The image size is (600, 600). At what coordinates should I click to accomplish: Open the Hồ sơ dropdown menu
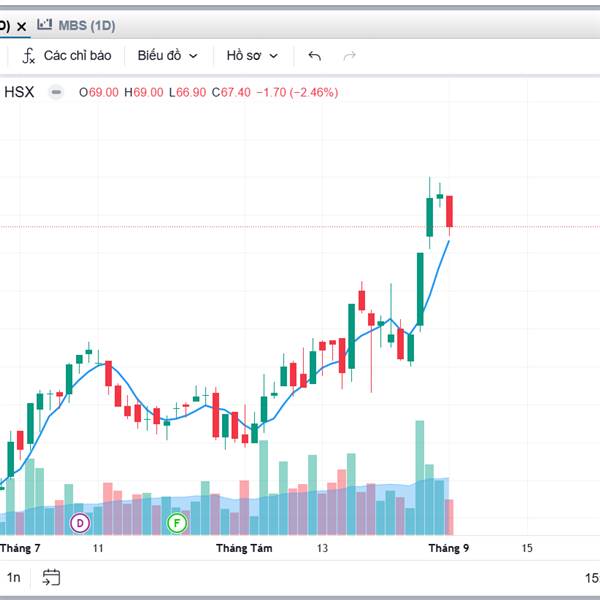coord(252,56)
